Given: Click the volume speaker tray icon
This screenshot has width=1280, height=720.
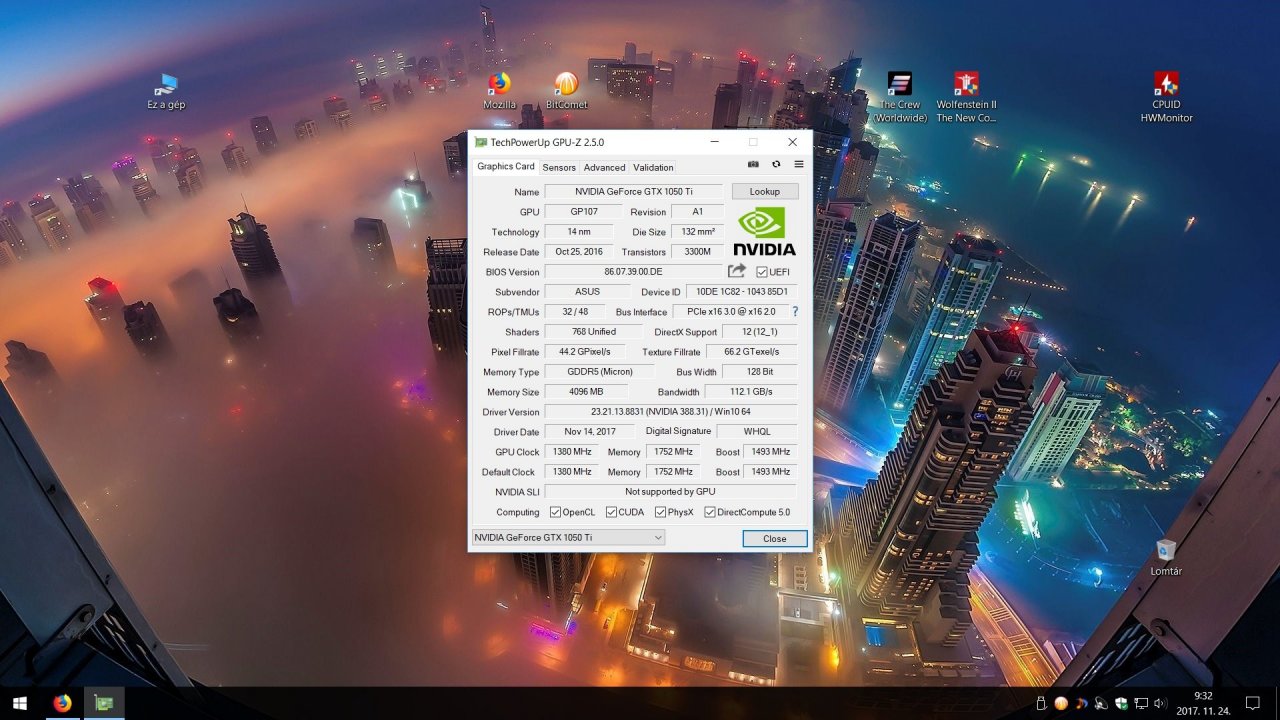Looking at the screenshot, I should click(1160, 703).
